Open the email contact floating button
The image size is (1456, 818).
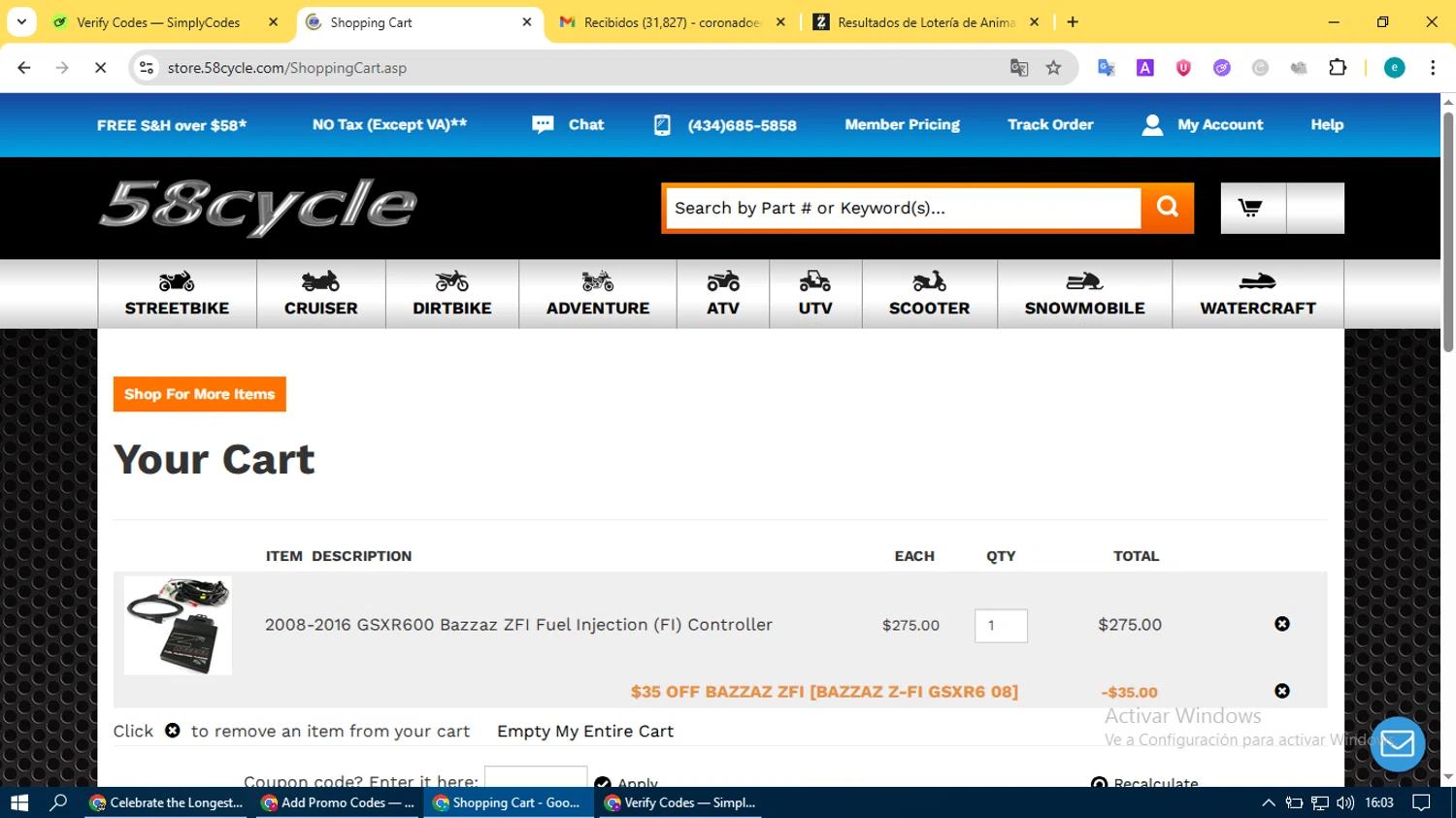click(1398, 744)
